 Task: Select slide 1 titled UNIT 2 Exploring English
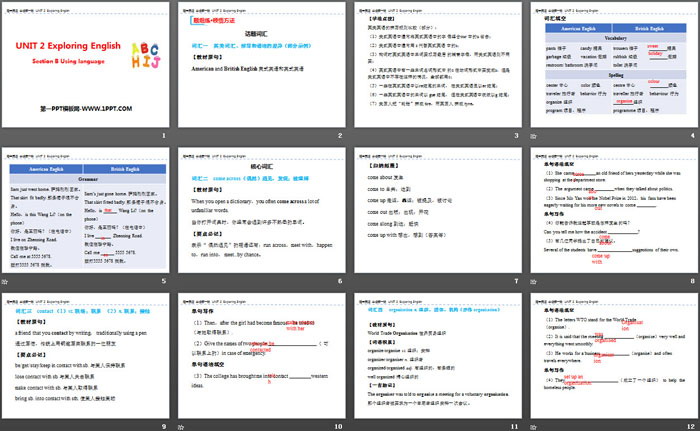click(86, 65)
